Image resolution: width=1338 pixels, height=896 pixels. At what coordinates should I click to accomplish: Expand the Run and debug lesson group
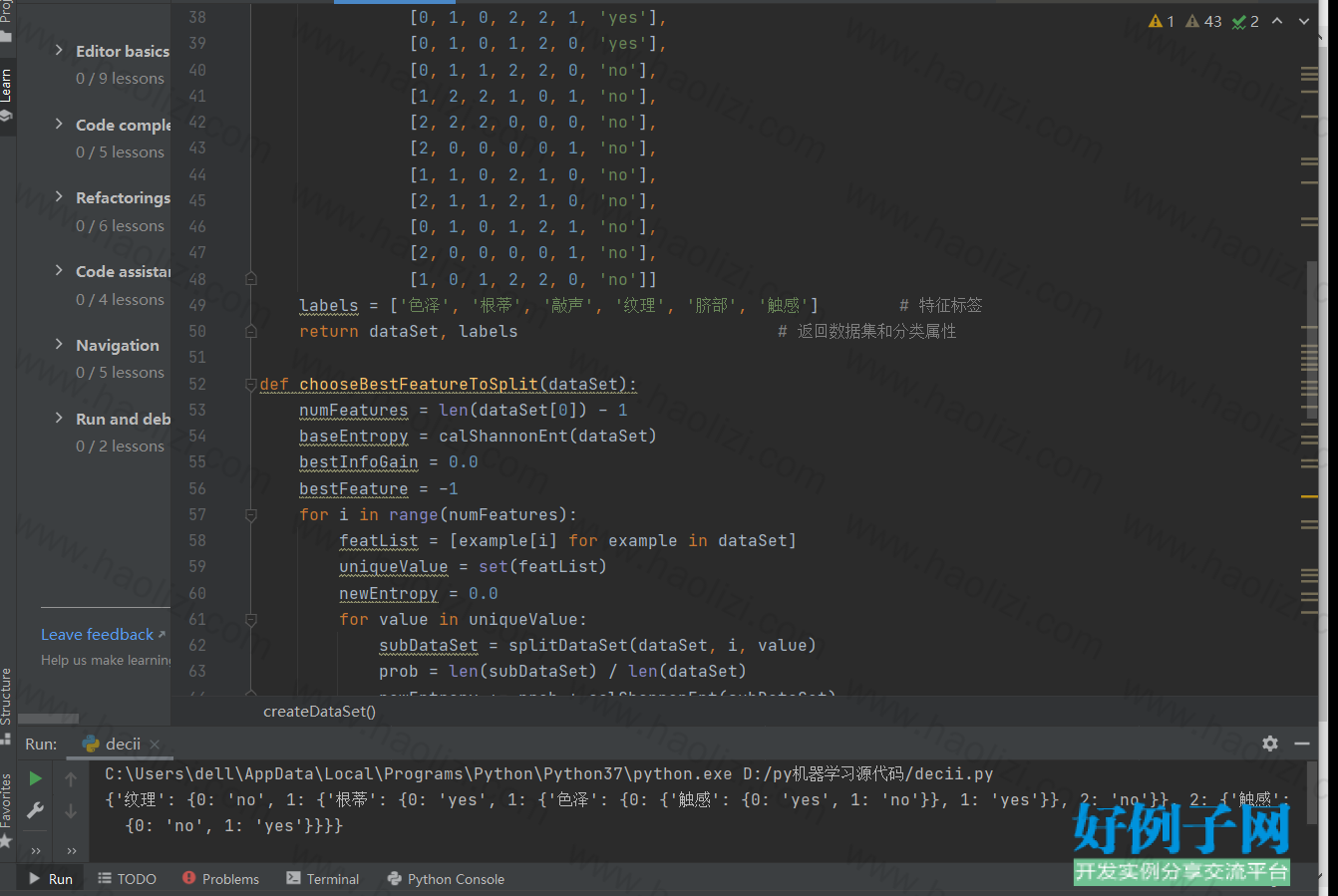pyautogui.click(x=59, y=418)
